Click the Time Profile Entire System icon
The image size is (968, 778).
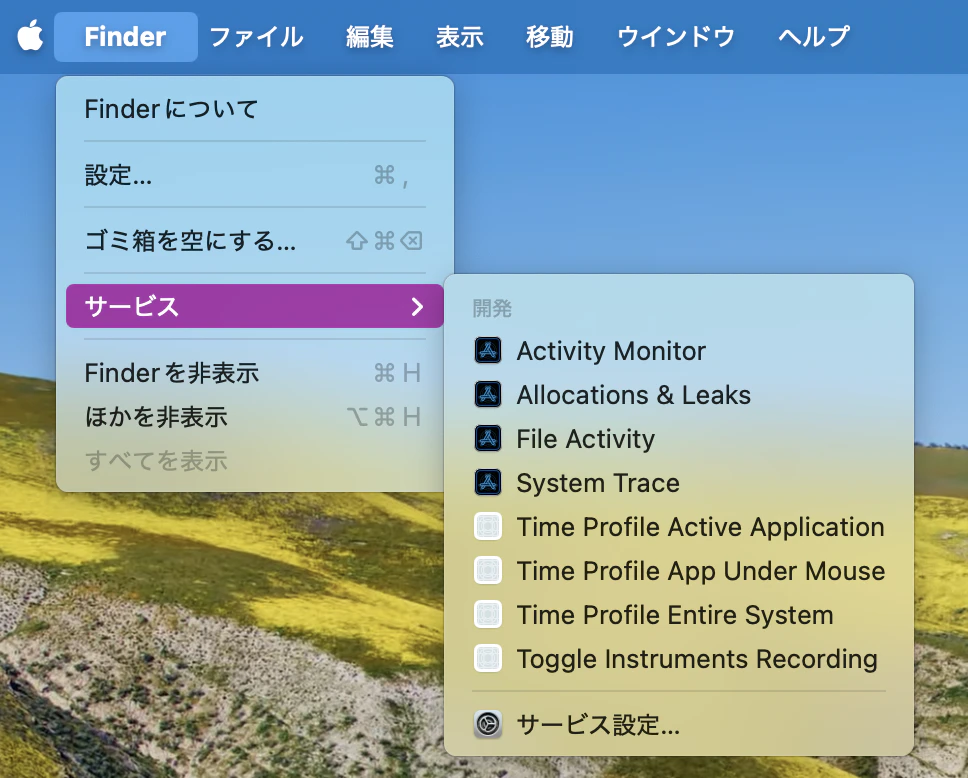click(488, 614)
